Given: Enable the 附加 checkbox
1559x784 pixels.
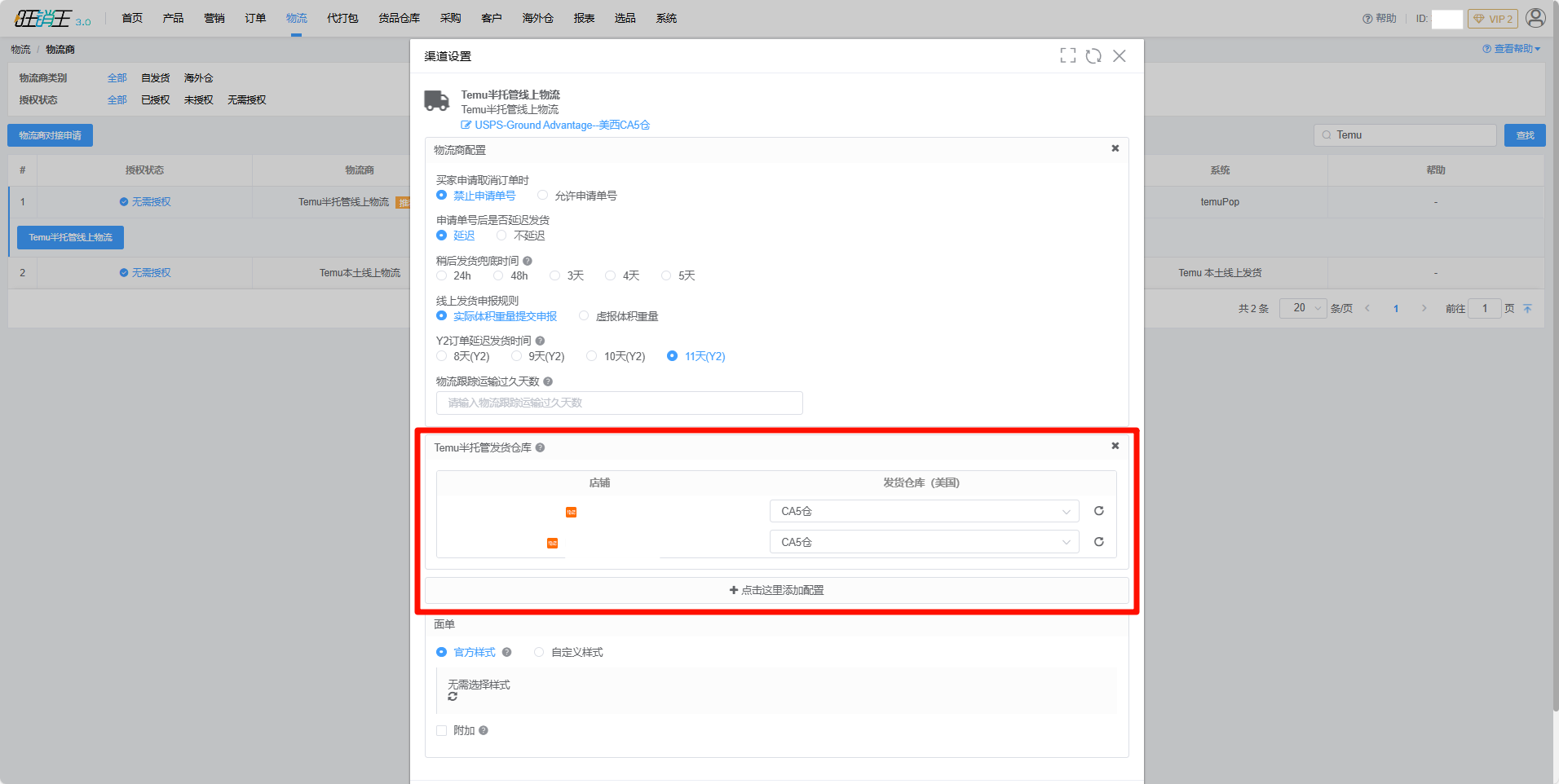Looking at the screenshot, I should tap(441, 730).
